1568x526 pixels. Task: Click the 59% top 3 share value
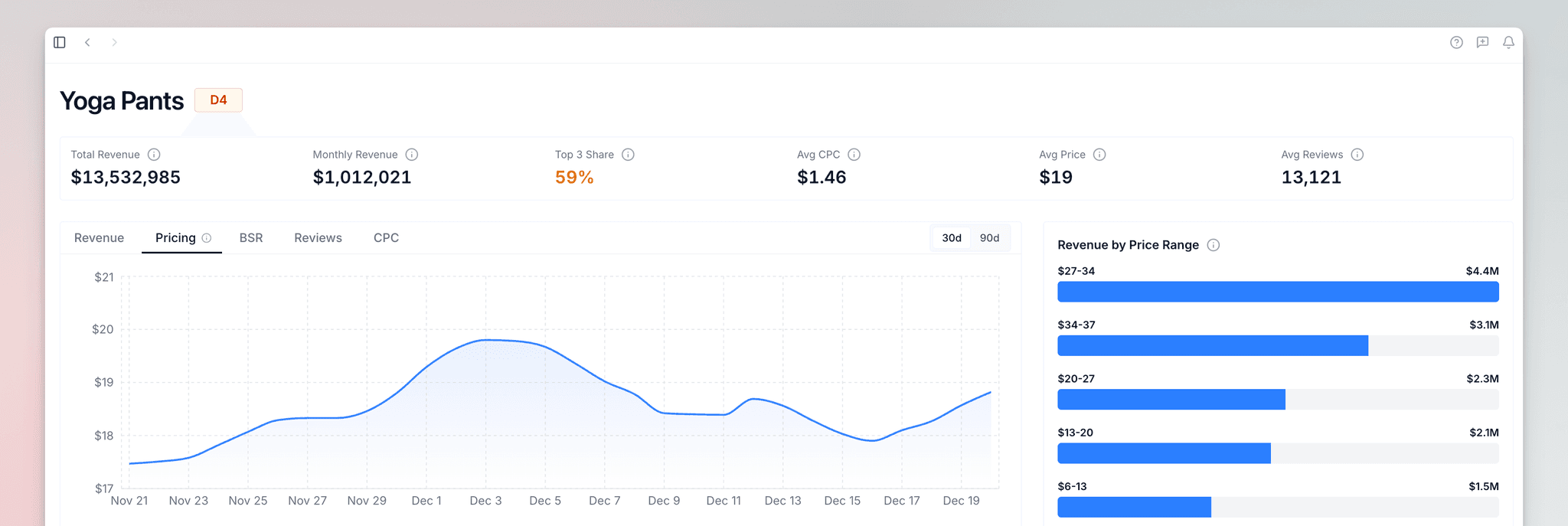[574, 178]
